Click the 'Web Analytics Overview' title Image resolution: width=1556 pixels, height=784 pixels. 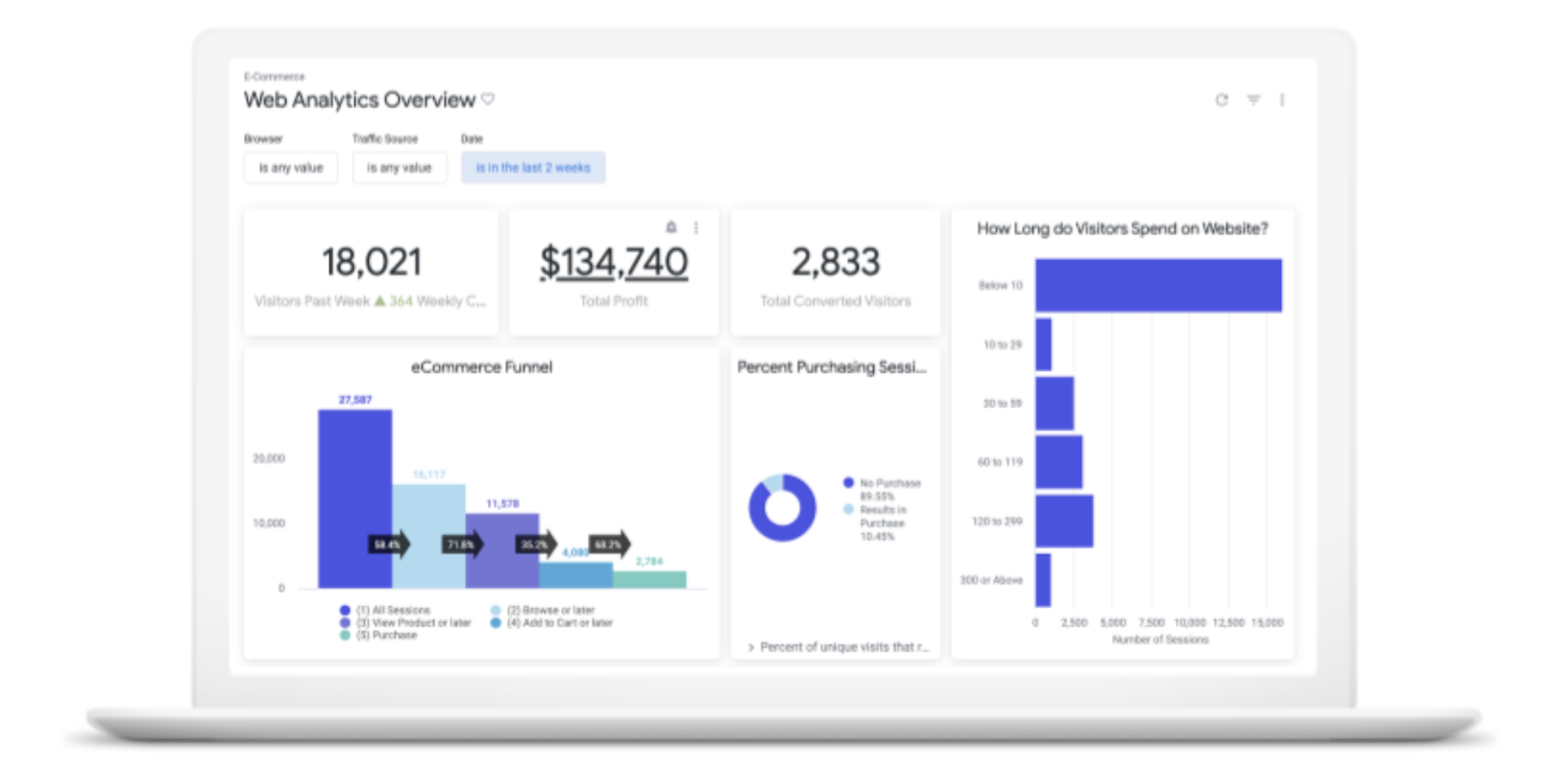coord(360,100)
